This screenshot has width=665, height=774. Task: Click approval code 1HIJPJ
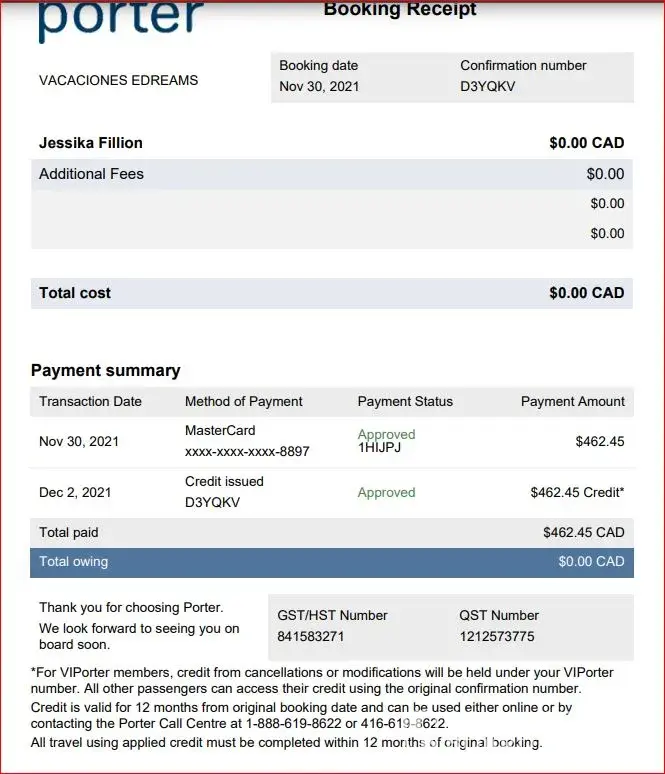point(379,449)
